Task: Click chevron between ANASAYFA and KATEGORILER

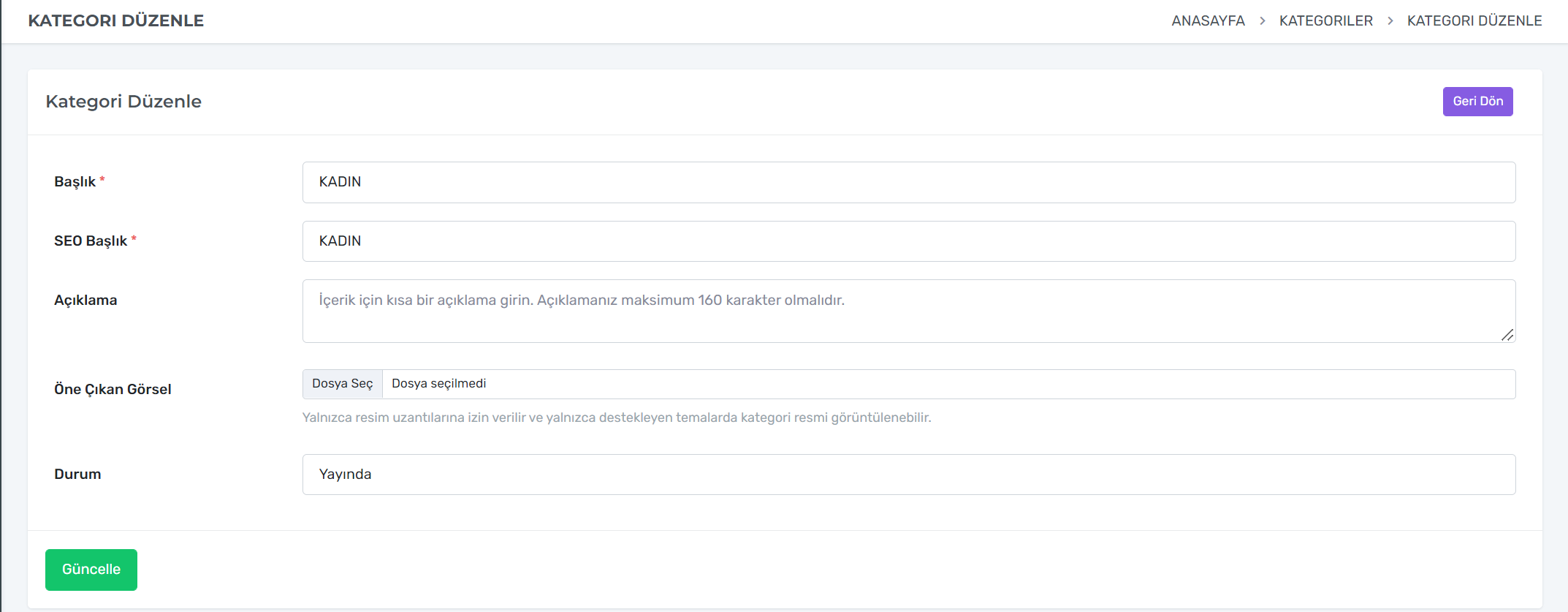Action: coord(1262,20)
